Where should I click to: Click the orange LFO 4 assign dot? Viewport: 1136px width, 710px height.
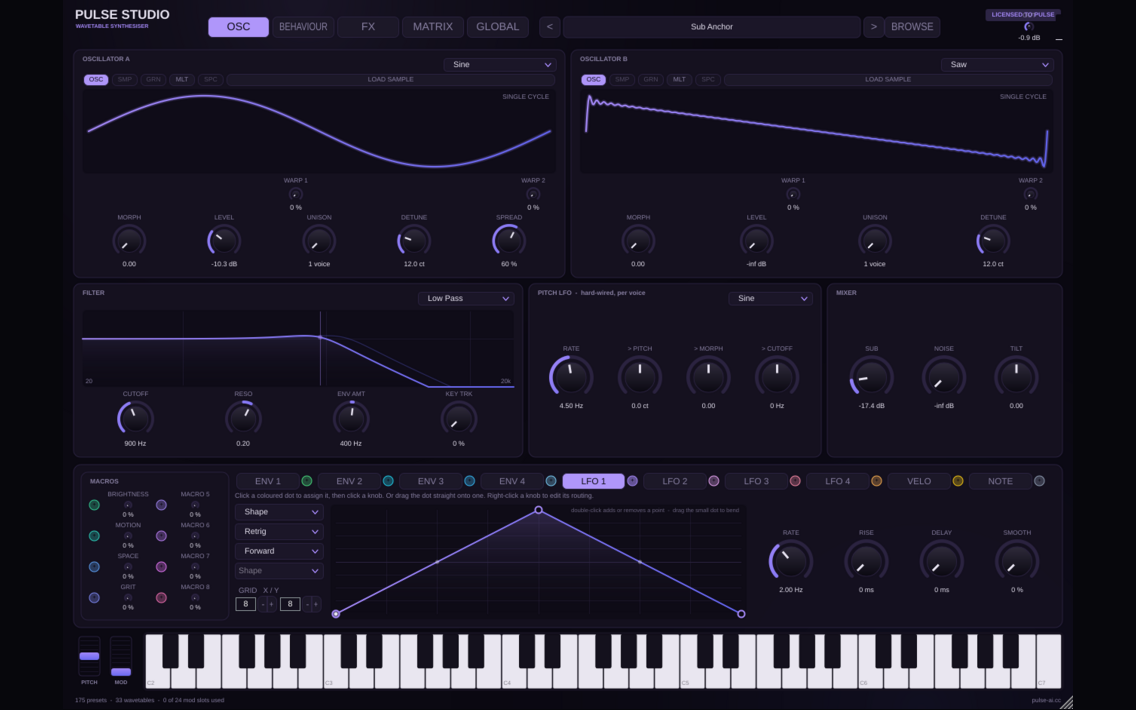tap(876, 481)
